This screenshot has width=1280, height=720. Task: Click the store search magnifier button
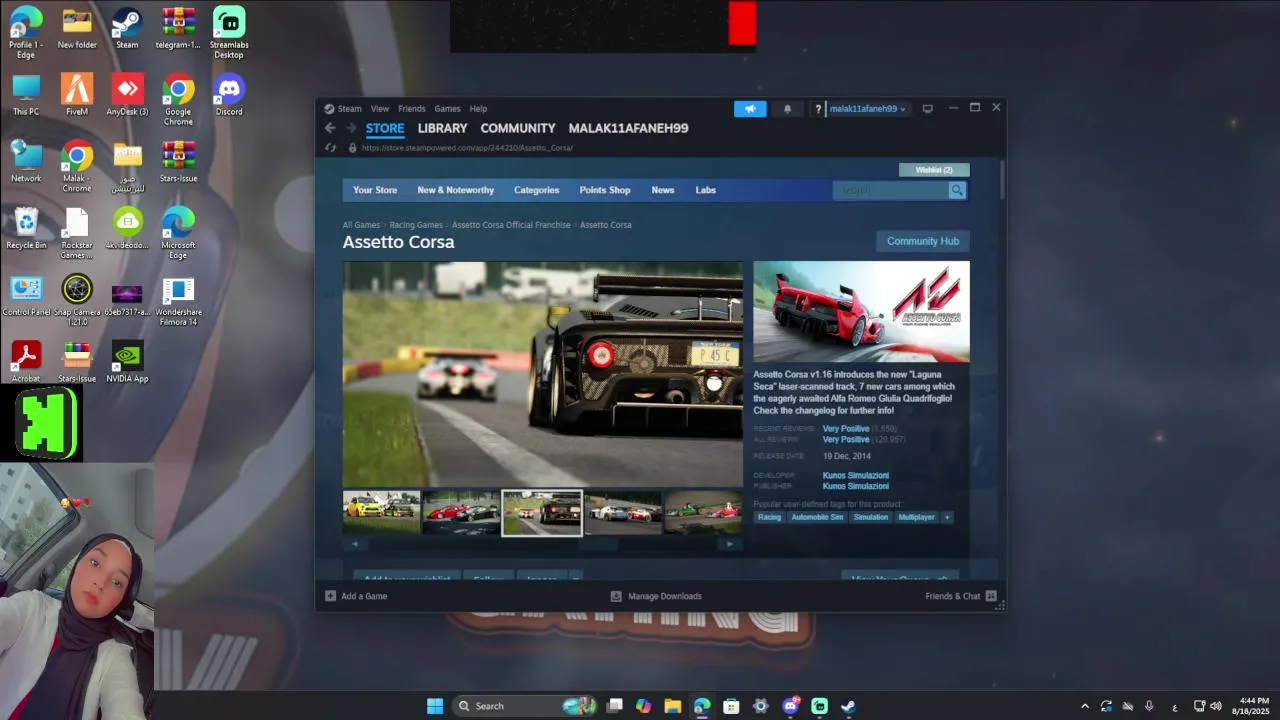click(957, 190)
